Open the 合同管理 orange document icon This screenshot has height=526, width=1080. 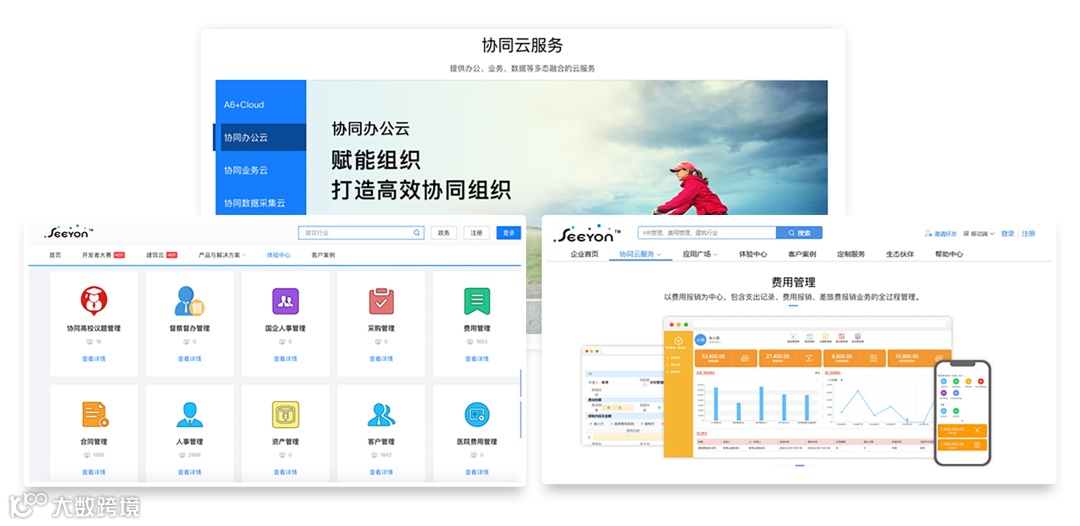pyautogui.click(x=94, y=414)
